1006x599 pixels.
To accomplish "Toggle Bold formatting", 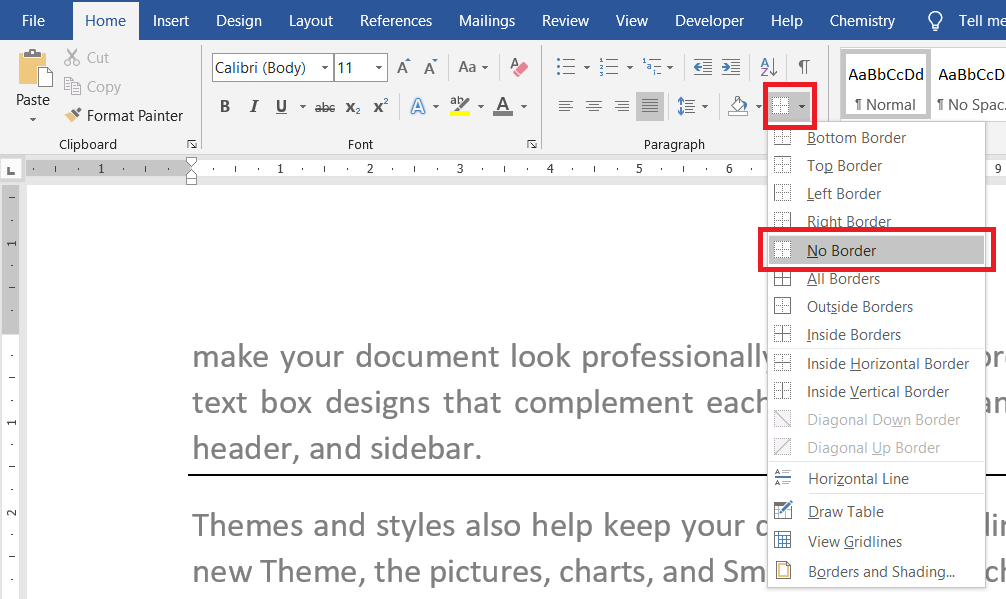I will (225, 106).
